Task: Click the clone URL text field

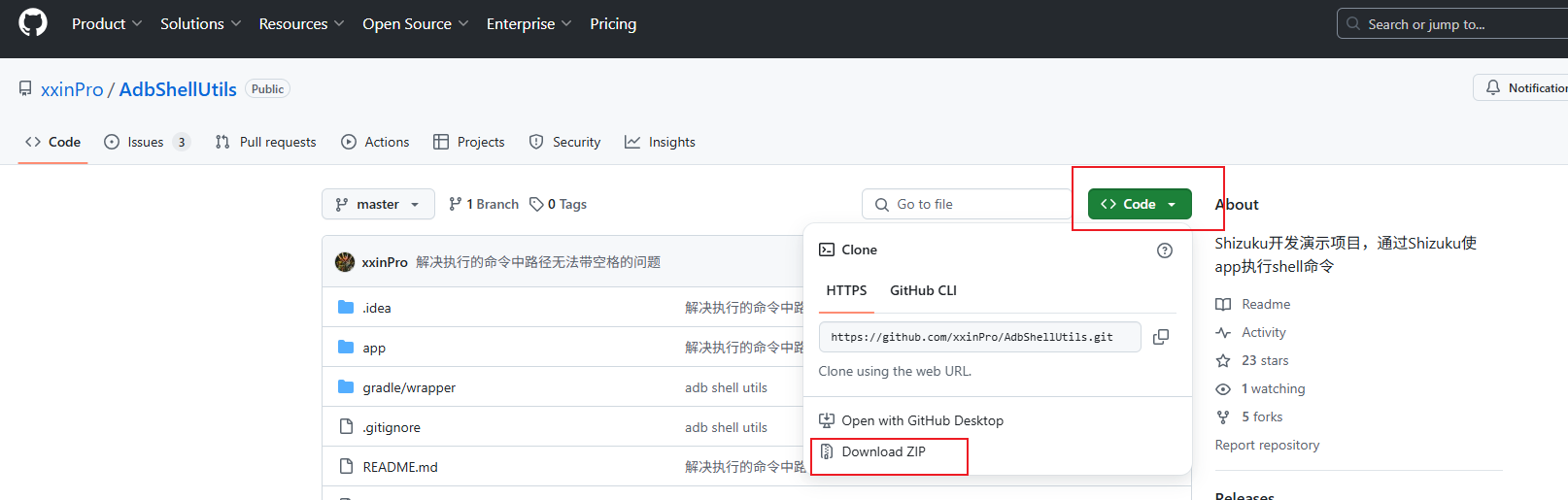Action: click(979, 337)
